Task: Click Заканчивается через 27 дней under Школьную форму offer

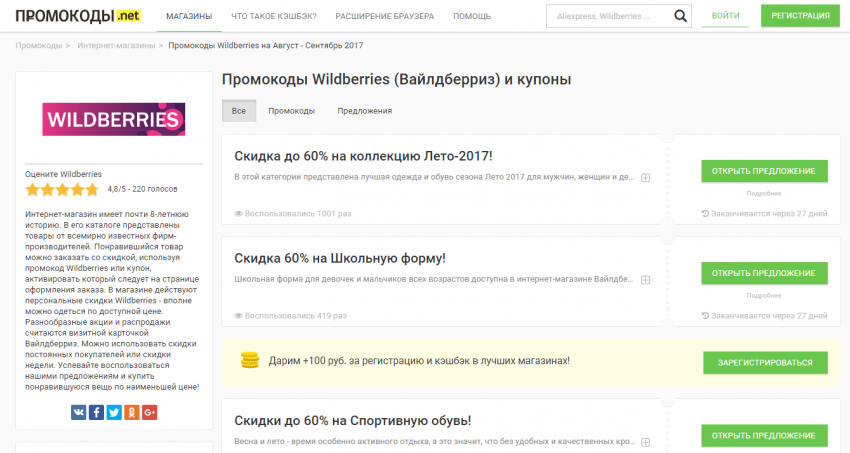Action: coord(764,316)
